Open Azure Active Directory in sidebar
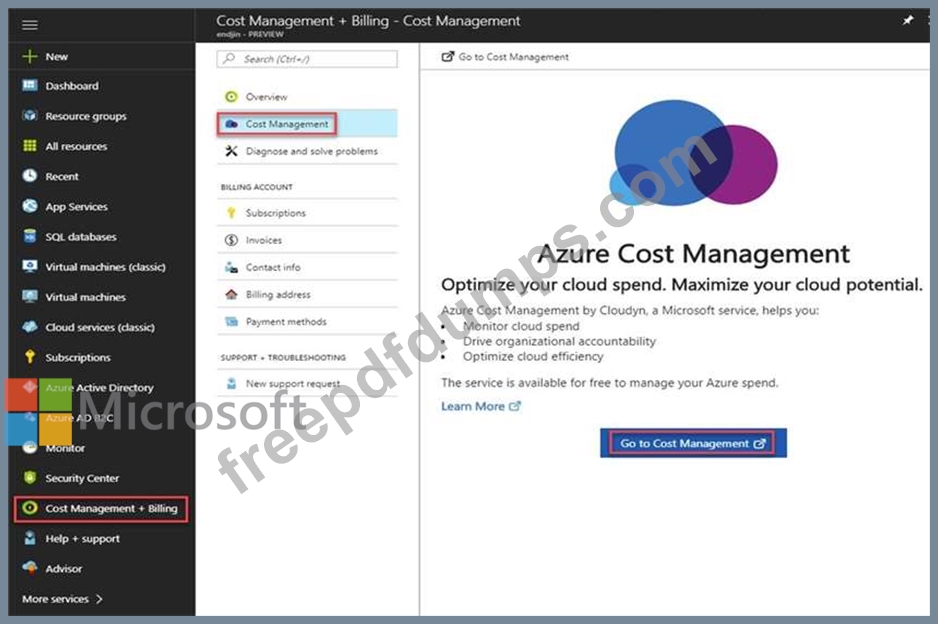Screen dimensions: 938x624 (102, 387)
